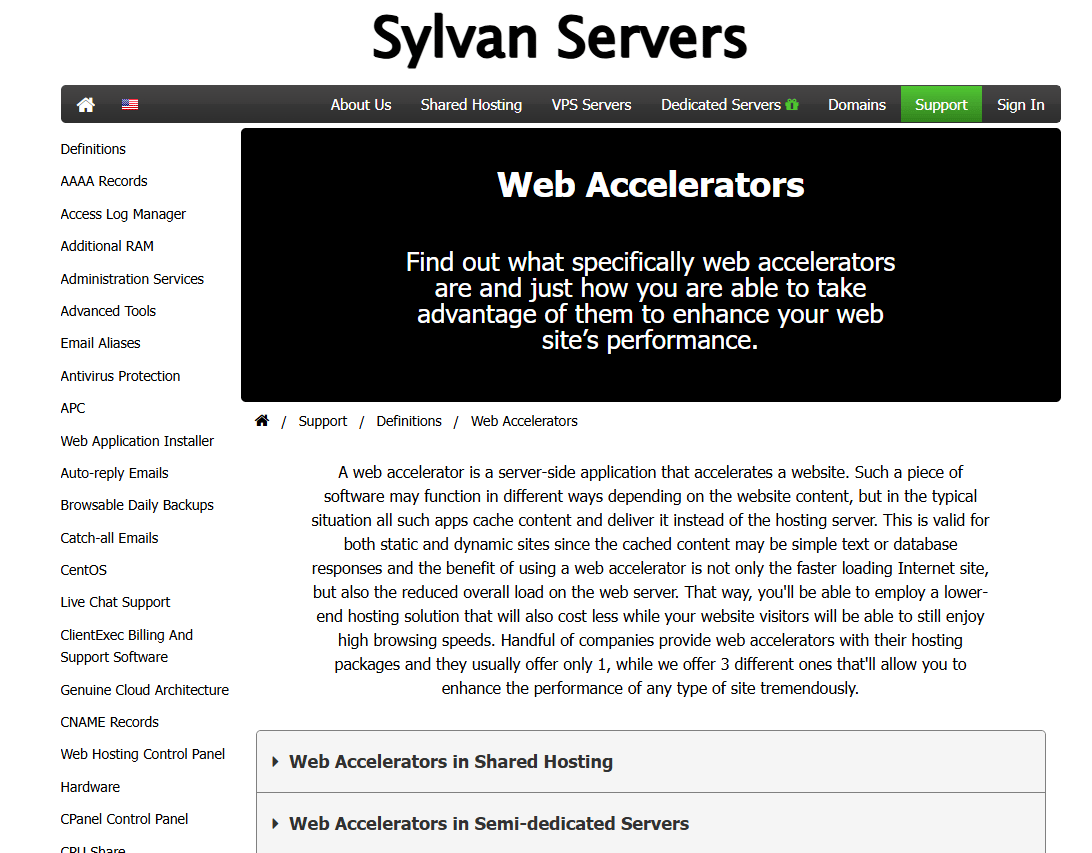Click the APC sidebar link
Image resolution: width=1092 pixels, height=853 pixels.
[73, 408]
